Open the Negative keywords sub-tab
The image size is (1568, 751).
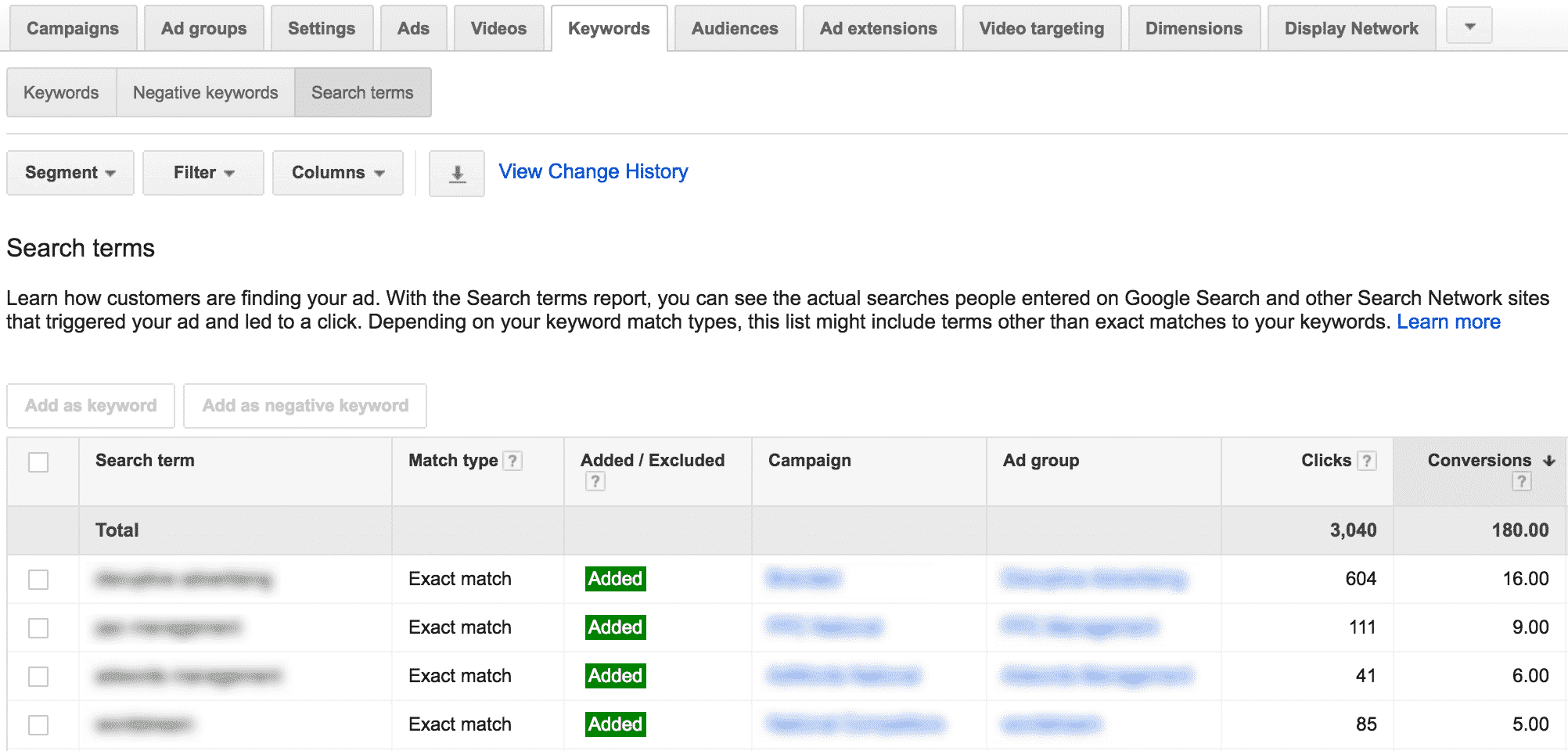point(205,93)
